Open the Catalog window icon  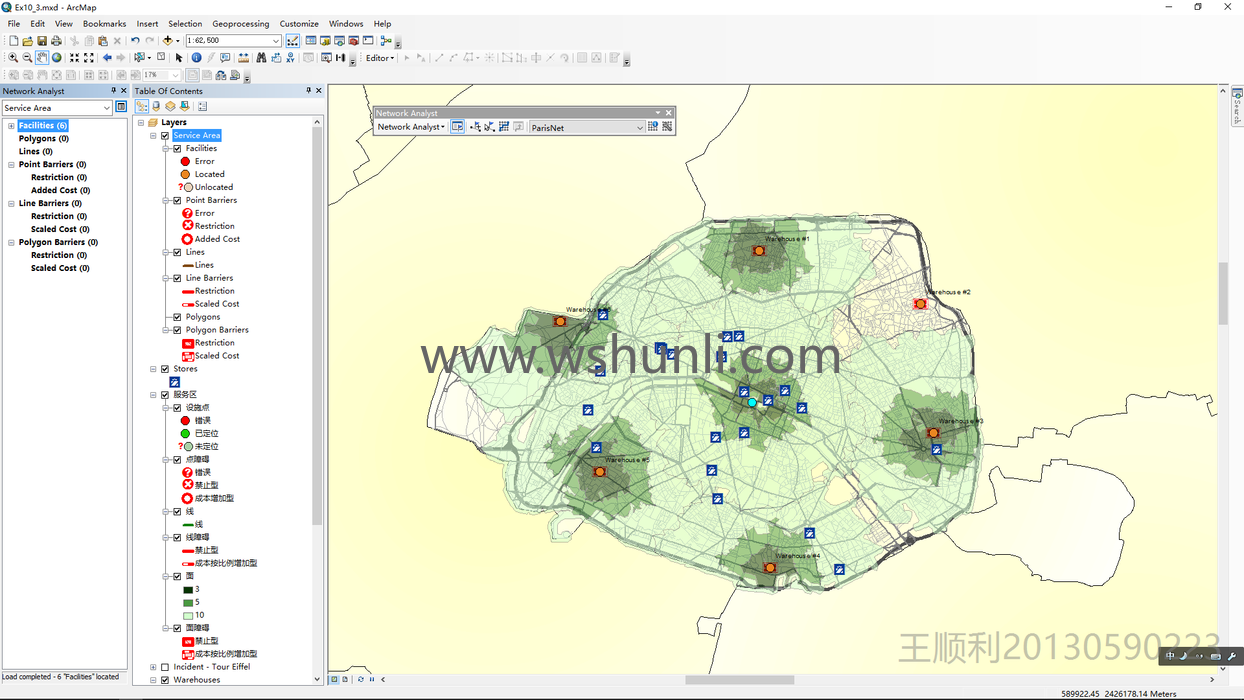(x=325, y=41)
